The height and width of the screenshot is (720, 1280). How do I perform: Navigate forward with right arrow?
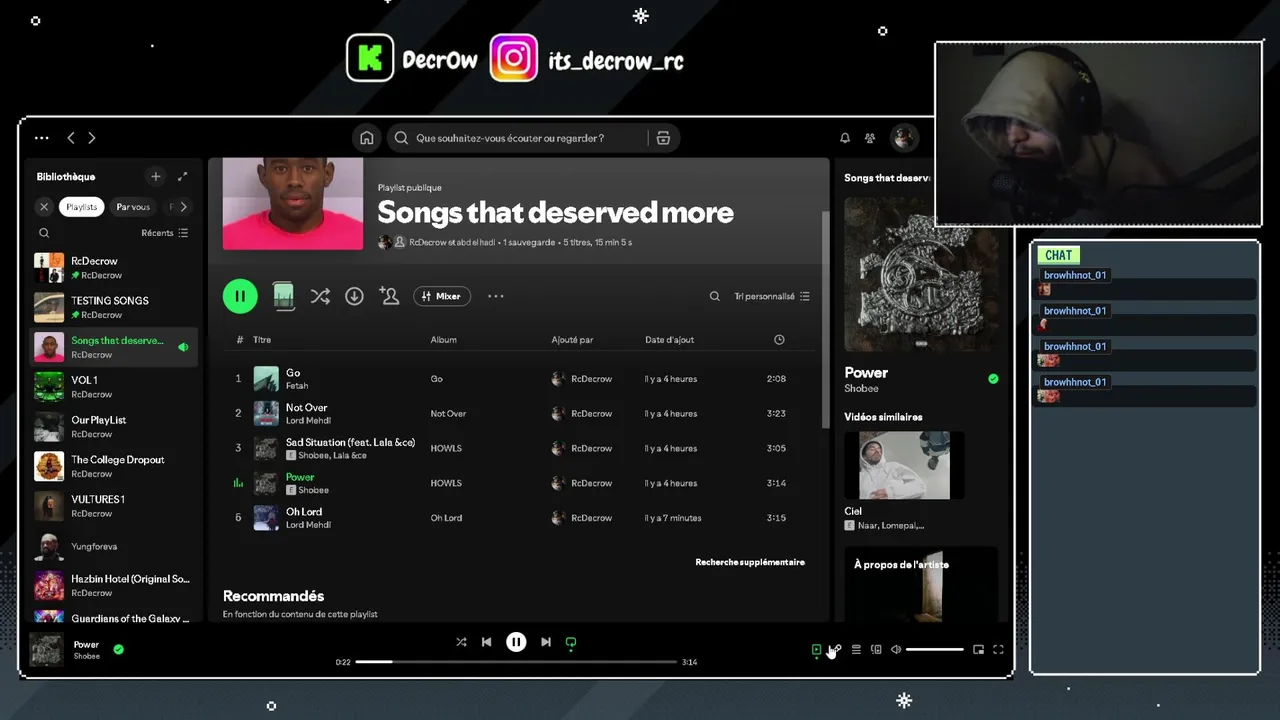pyautogui.click(x=92, y=138)
